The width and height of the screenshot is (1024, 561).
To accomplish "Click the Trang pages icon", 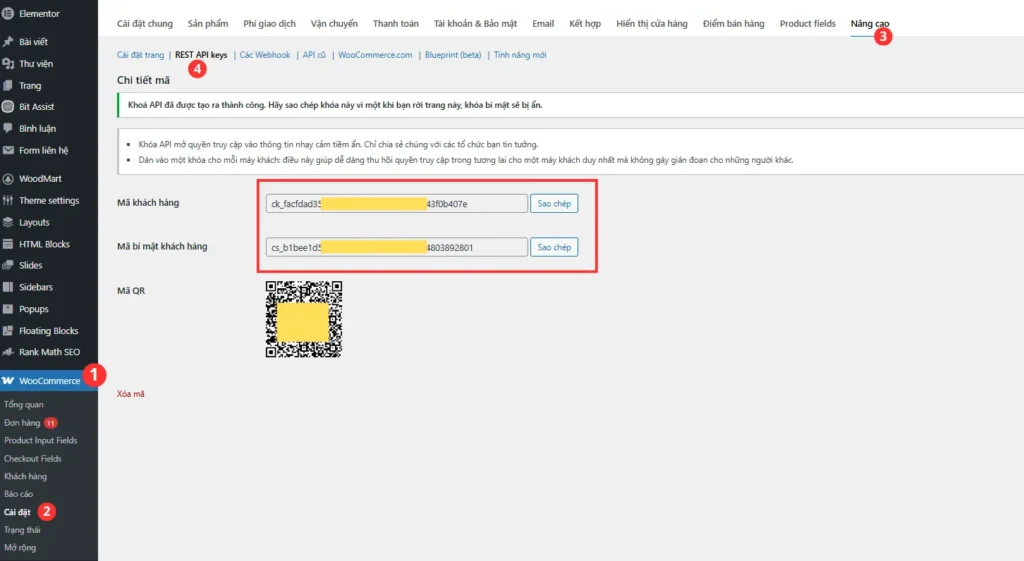I will click(x=8, y=86).
